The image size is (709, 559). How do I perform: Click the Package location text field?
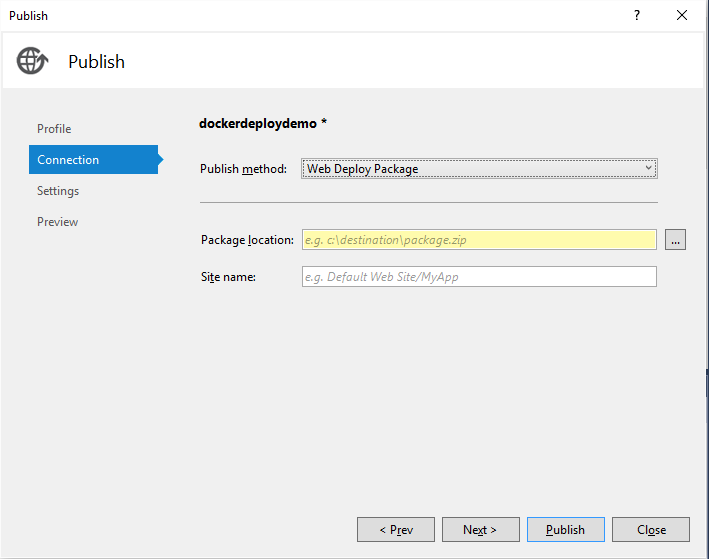click(x=479, y=240)
